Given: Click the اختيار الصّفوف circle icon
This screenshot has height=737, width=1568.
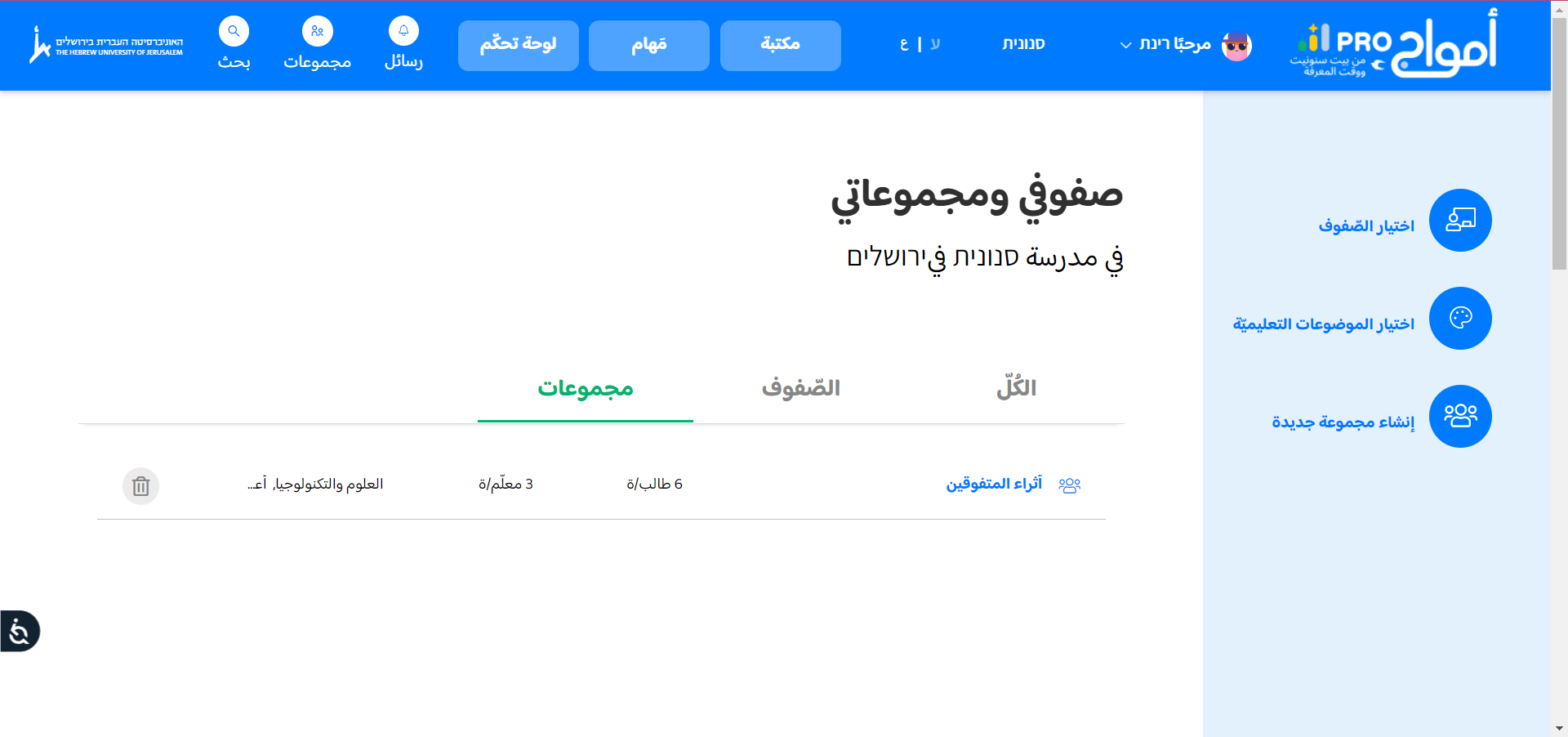Looking at the screenshot, I should pos(1459,221).
